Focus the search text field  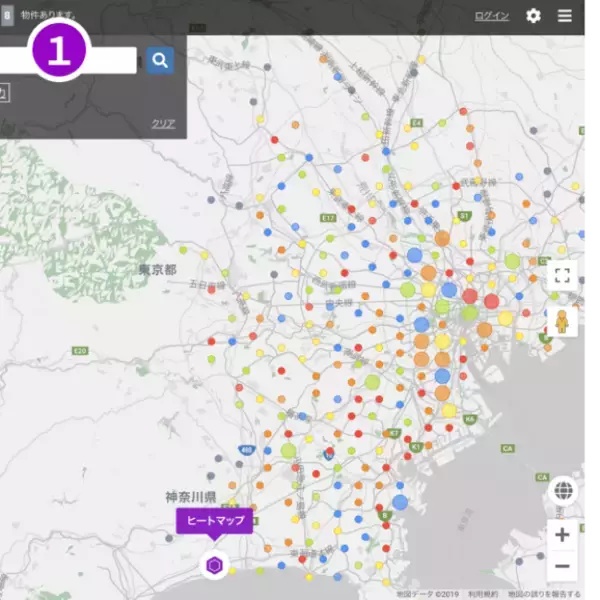coord(115,61)
